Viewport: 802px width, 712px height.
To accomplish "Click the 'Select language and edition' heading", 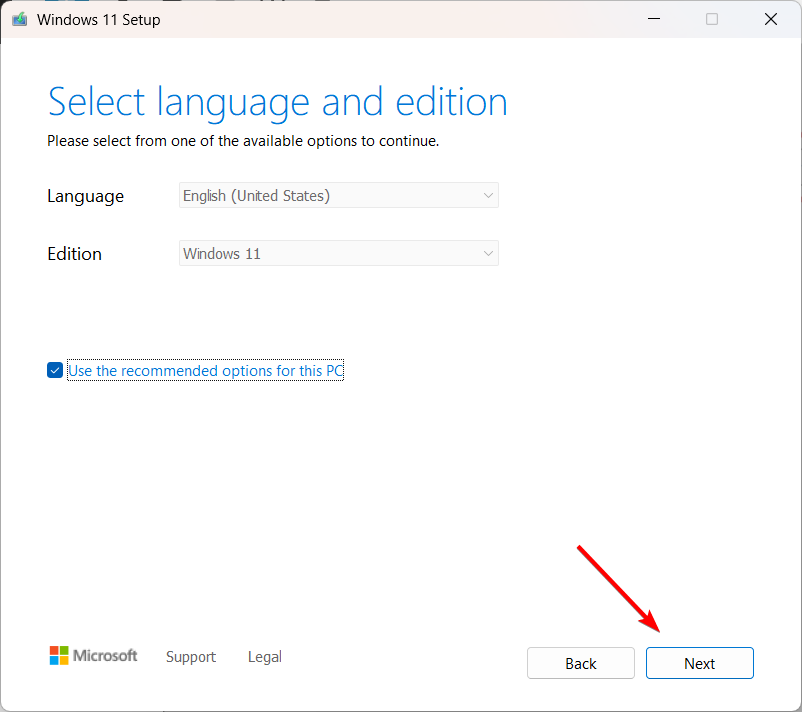I will pyautogui.click(x=277, y=103).
